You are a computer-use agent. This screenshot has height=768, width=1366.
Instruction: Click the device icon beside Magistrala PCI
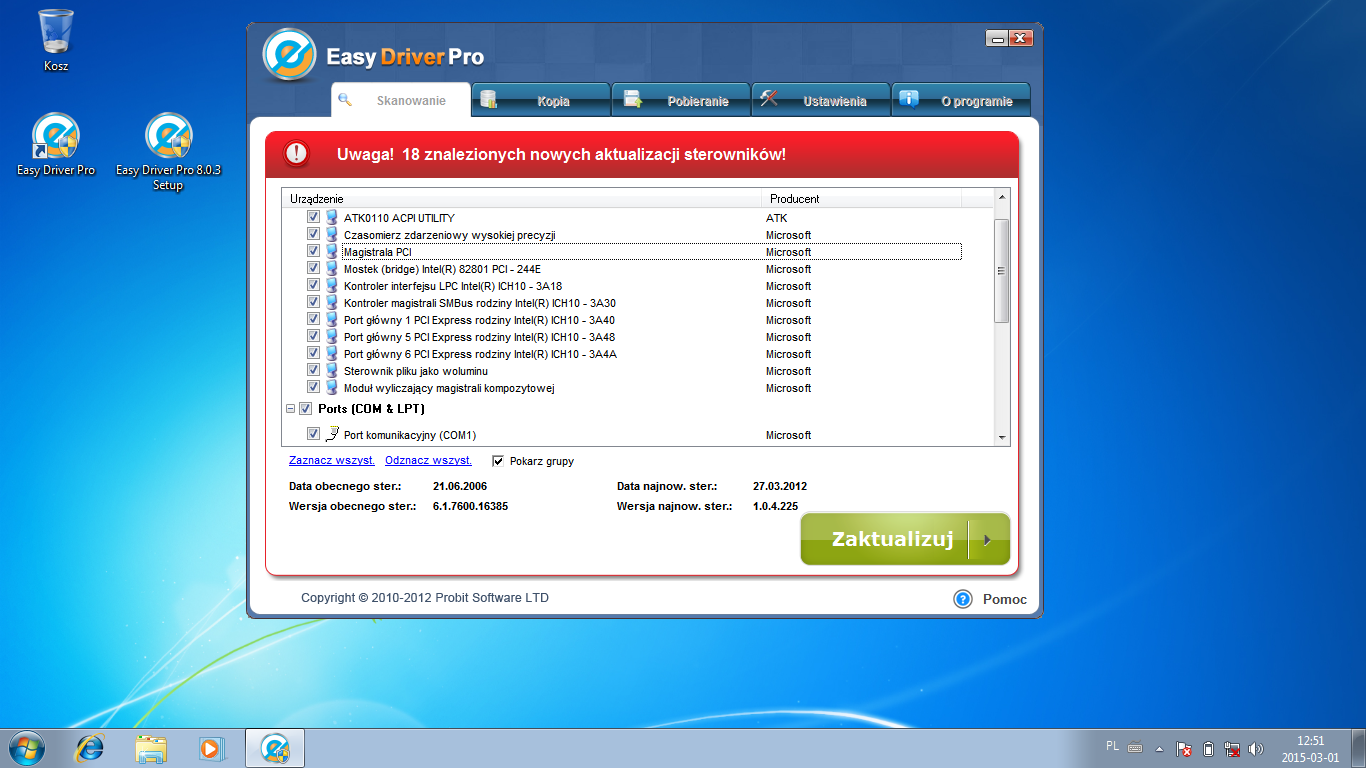(332, 252)
